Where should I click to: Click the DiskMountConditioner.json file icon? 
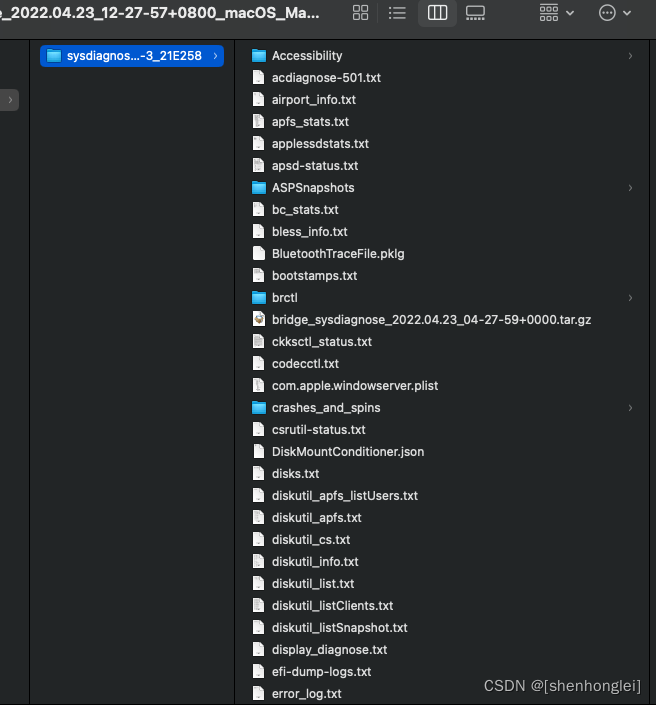click(259, 452)
